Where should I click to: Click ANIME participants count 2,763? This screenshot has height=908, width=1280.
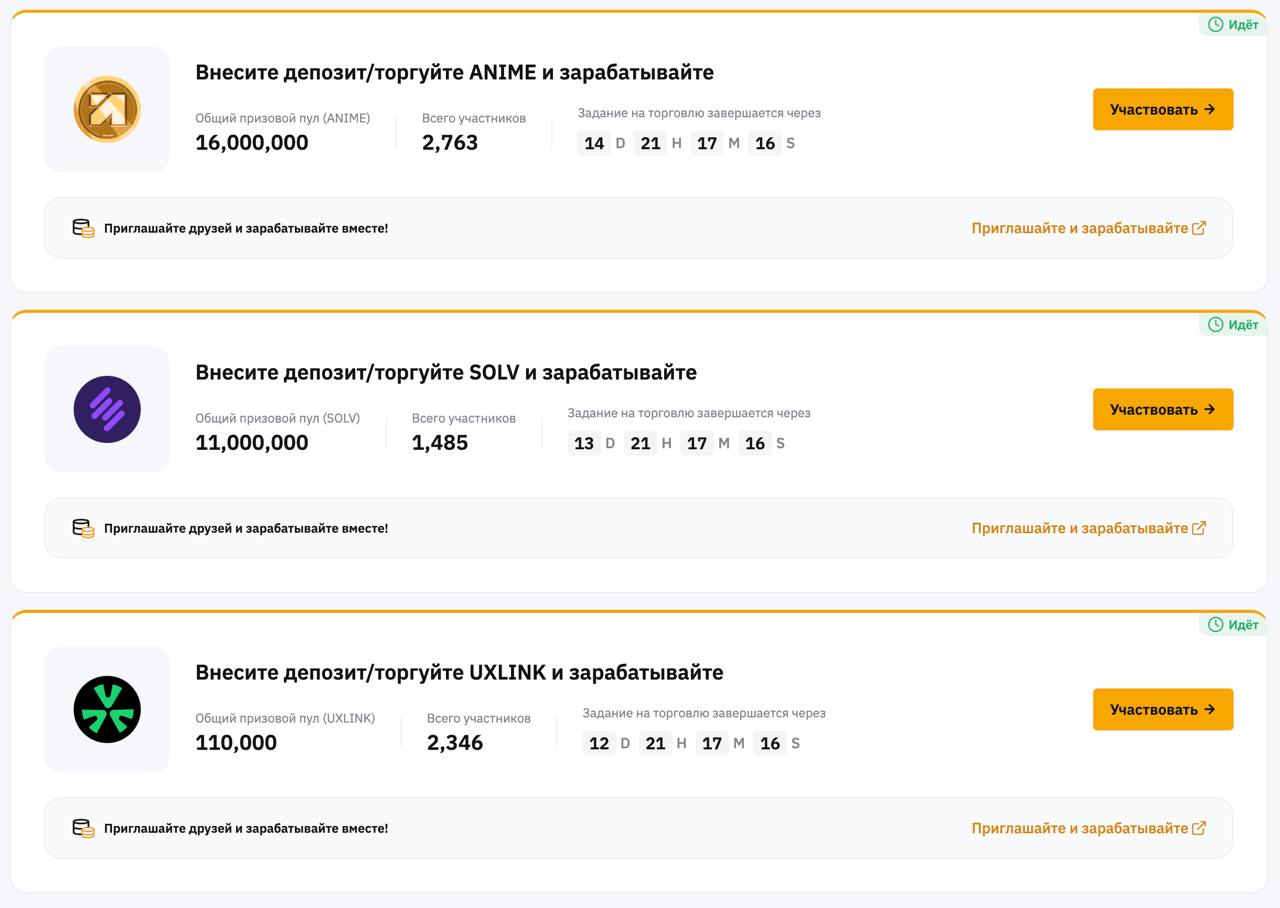(450, 142)
